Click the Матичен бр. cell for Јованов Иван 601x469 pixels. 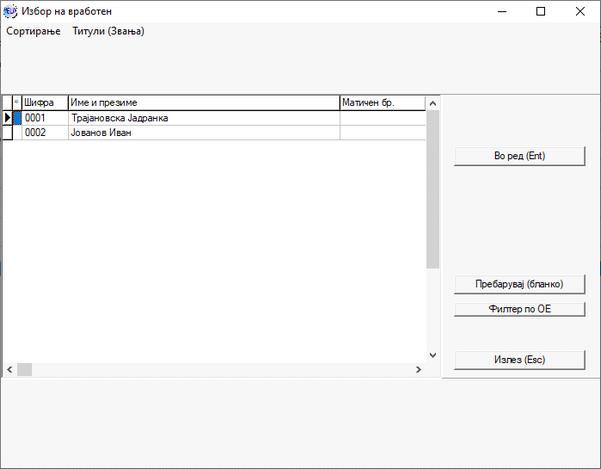coord(383,133)
